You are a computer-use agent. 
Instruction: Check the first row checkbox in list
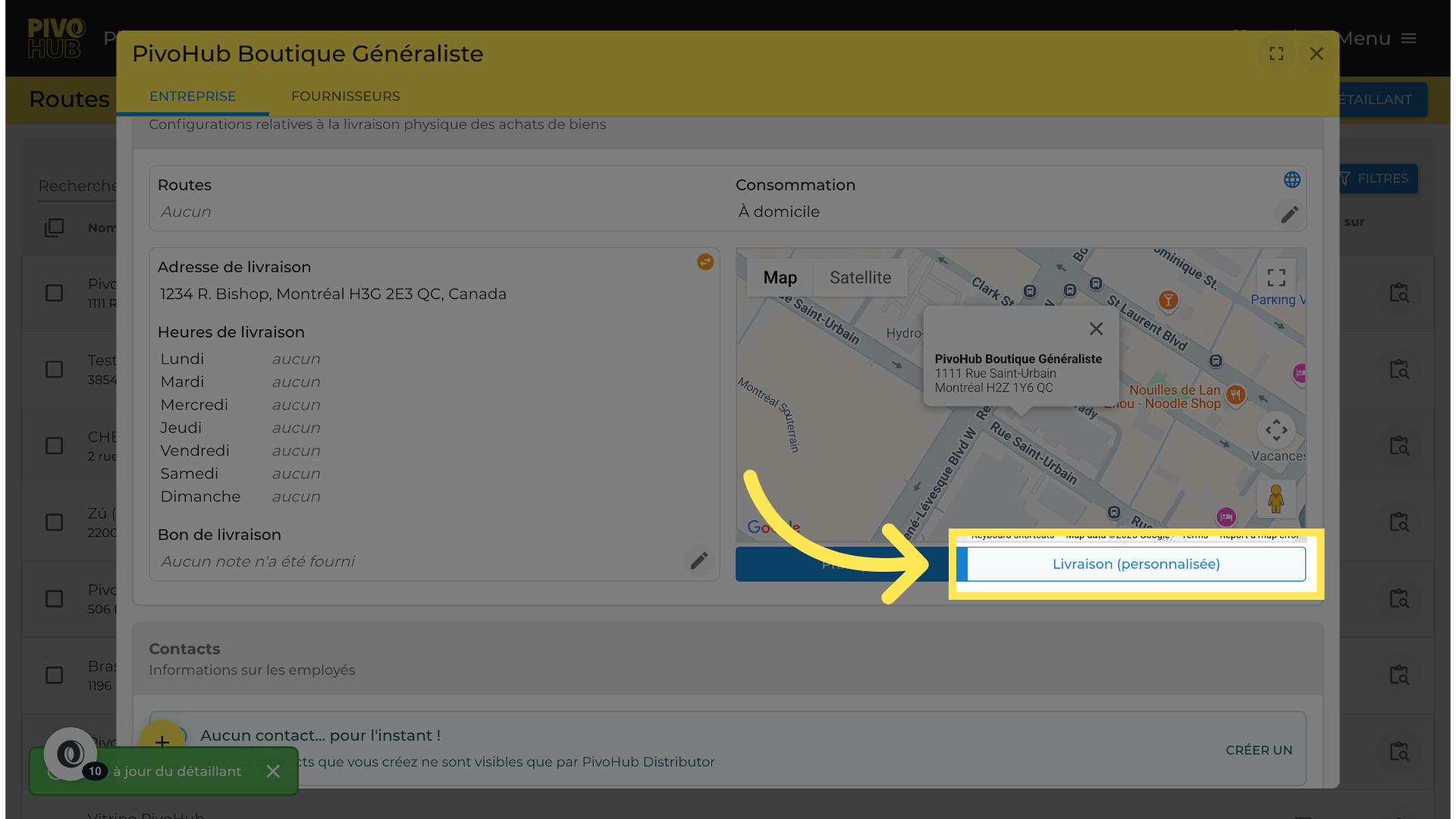[54, 293]
